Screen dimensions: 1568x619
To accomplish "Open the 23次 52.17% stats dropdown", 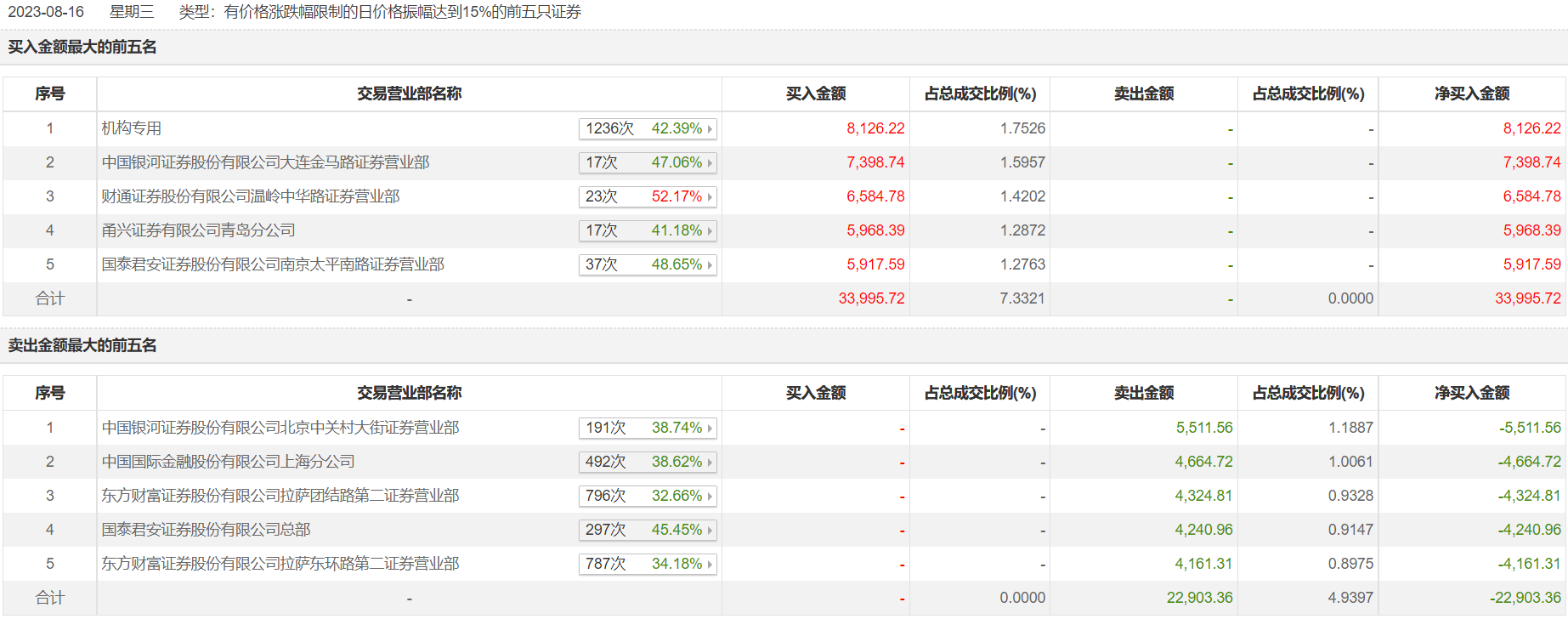I will 648,196.
